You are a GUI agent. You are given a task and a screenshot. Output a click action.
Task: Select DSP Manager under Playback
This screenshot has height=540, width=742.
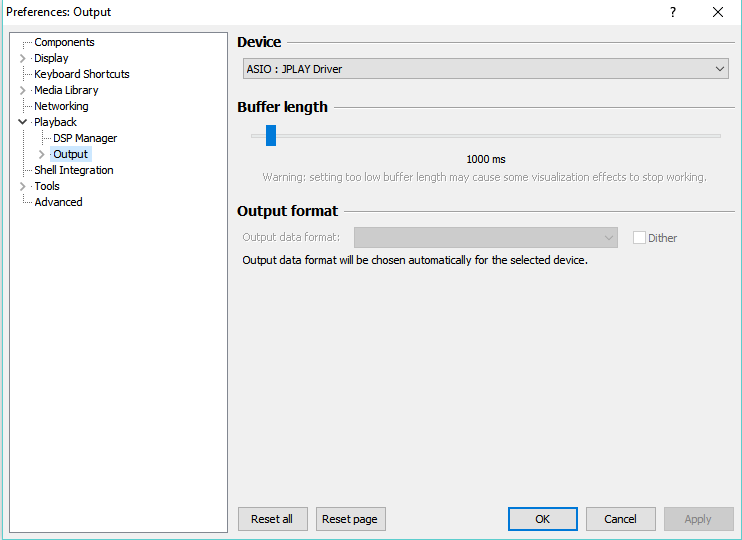tap(85, 138)
